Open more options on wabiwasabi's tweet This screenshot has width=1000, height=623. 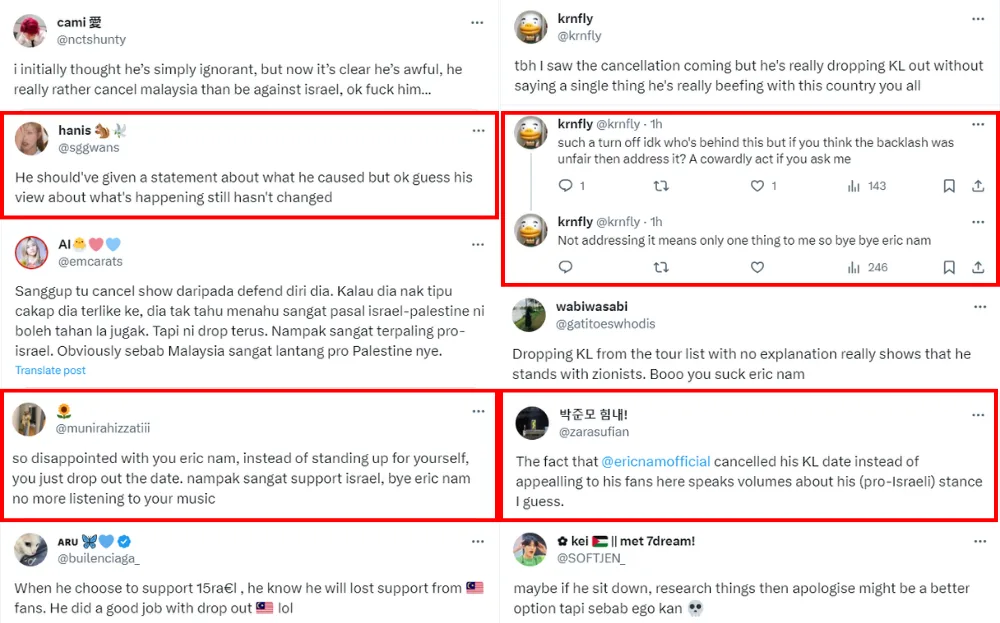click(x=978, y=307)
